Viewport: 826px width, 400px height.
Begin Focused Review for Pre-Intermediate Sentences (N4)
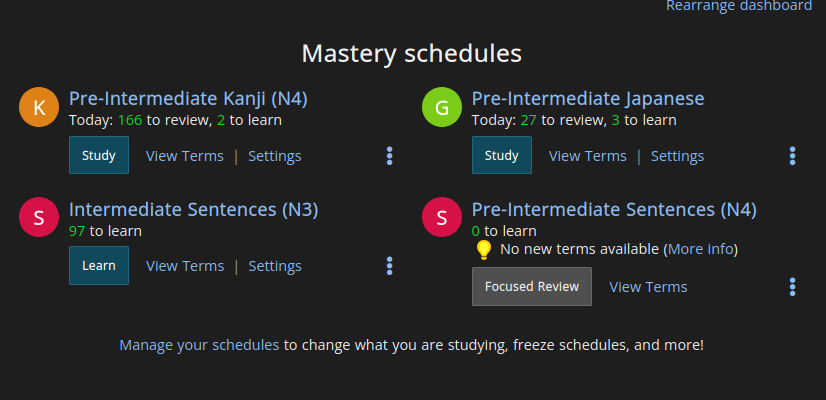click(x=532, y=286)
